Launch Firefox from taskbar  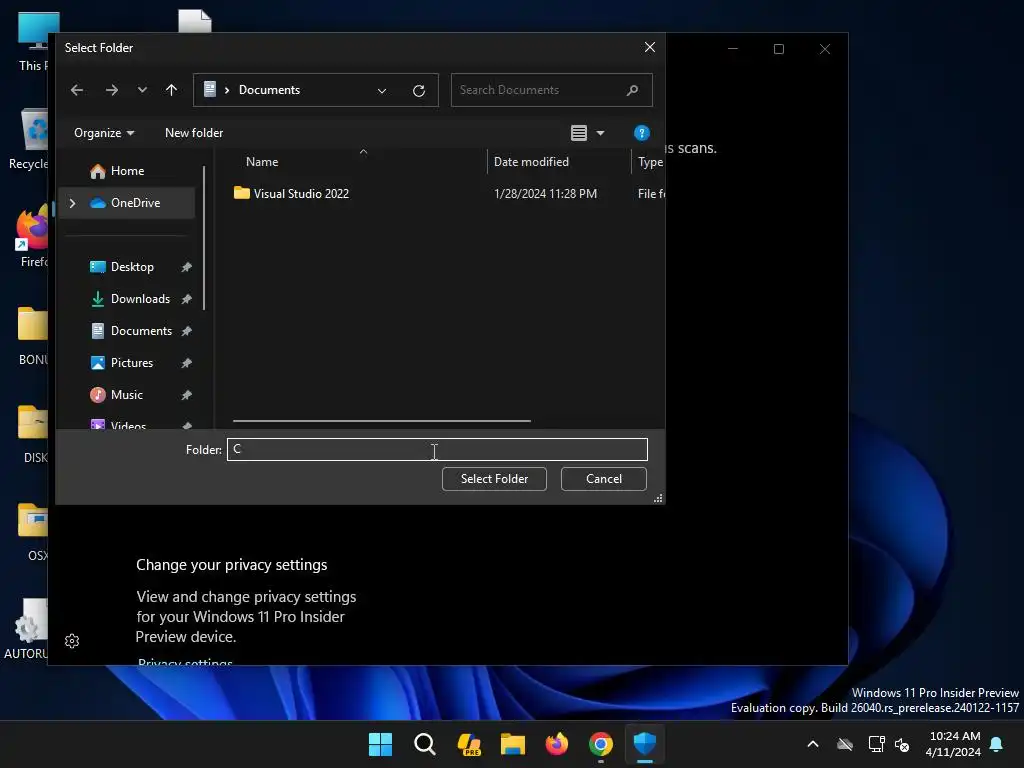(x=556, y=744)
